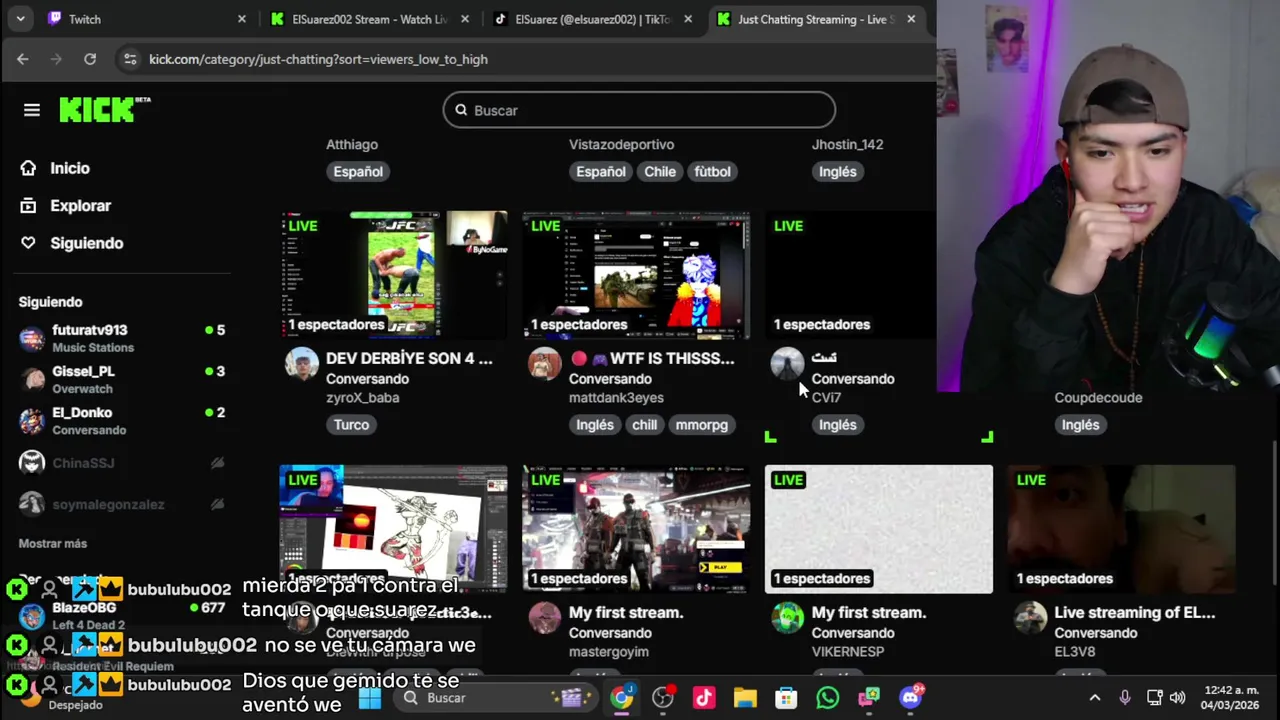1280x720 pixels.
Task: Click the microphone tray icon
Action: (x=1125, y=698)
